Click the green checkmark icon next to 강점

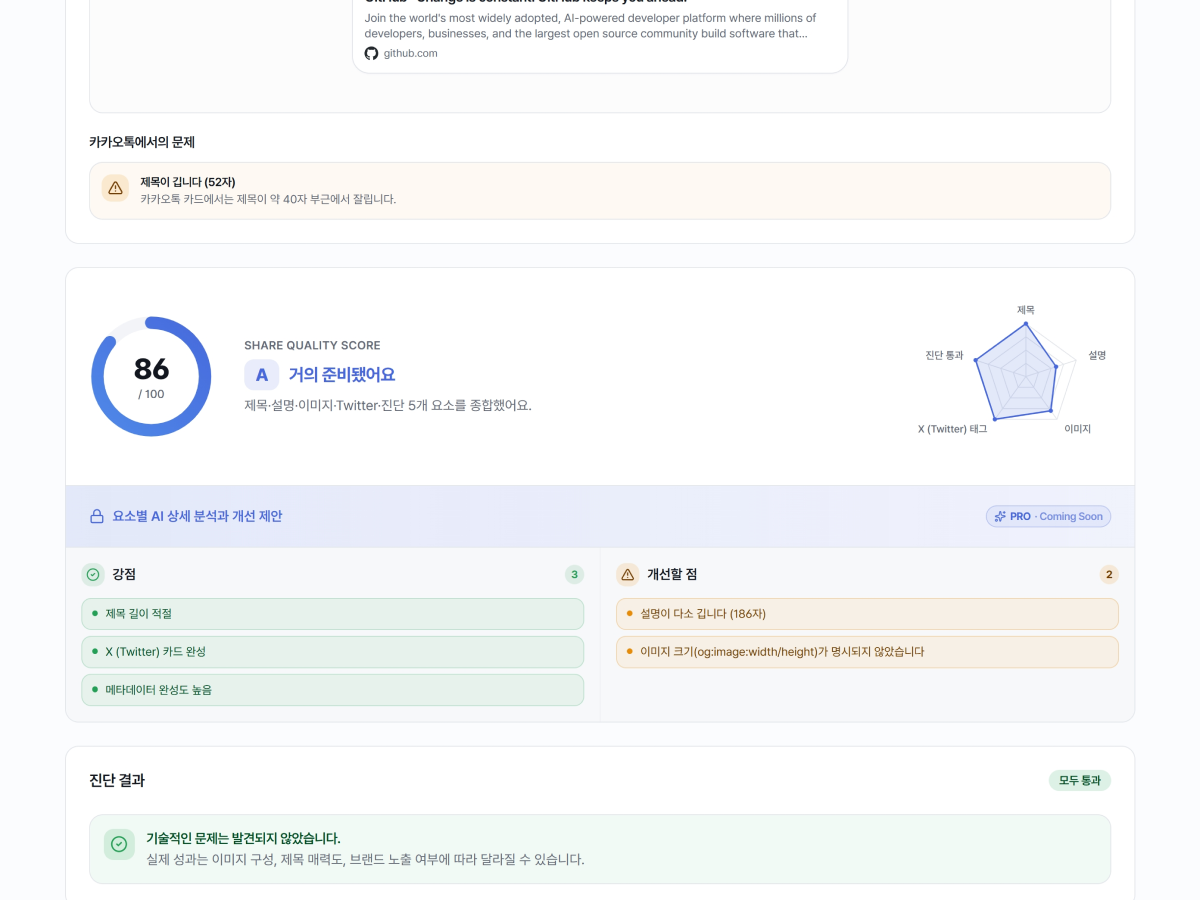click(93, 575)
